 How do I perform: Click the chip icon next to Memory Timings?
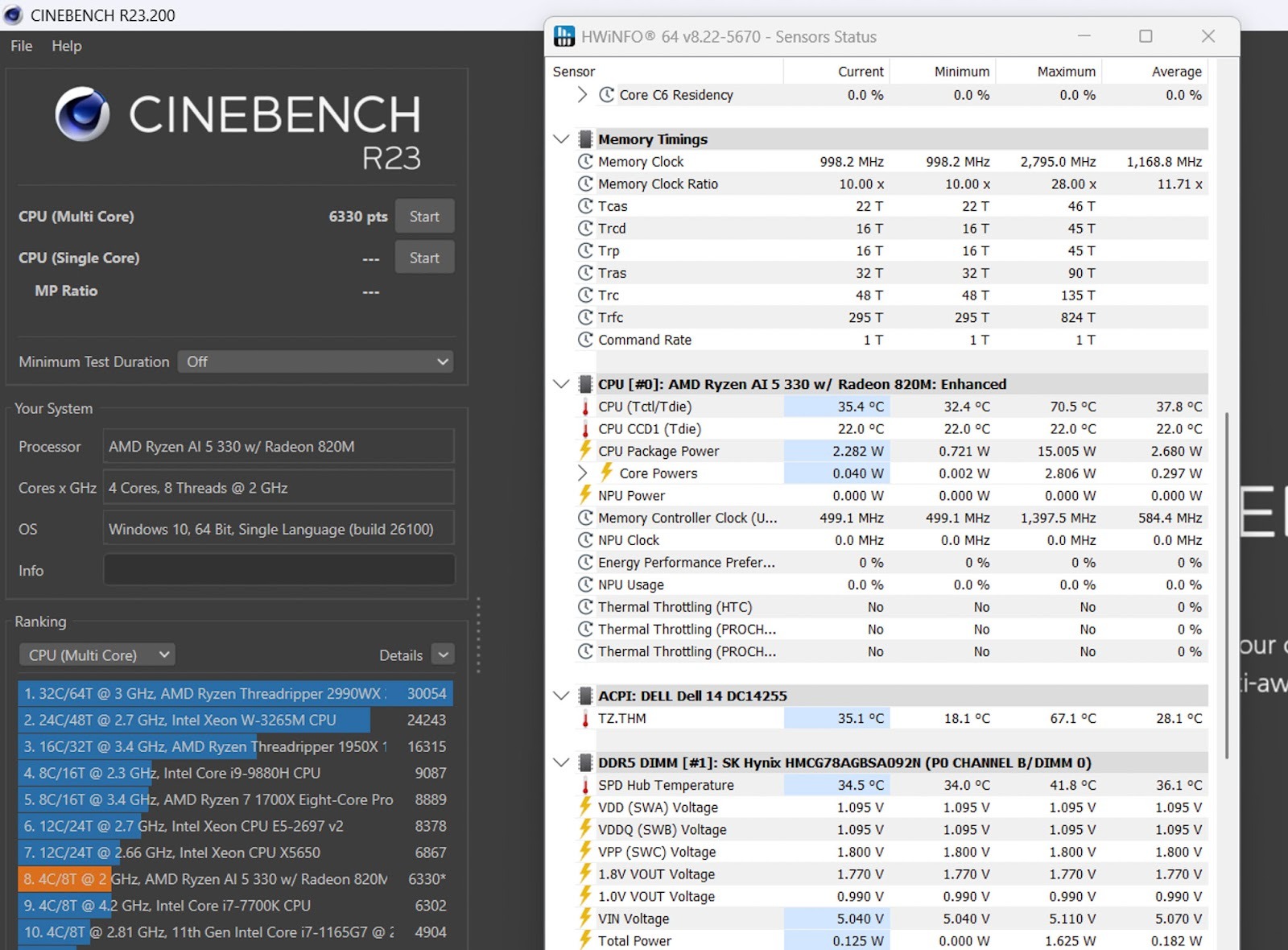(x=585, y=139)
